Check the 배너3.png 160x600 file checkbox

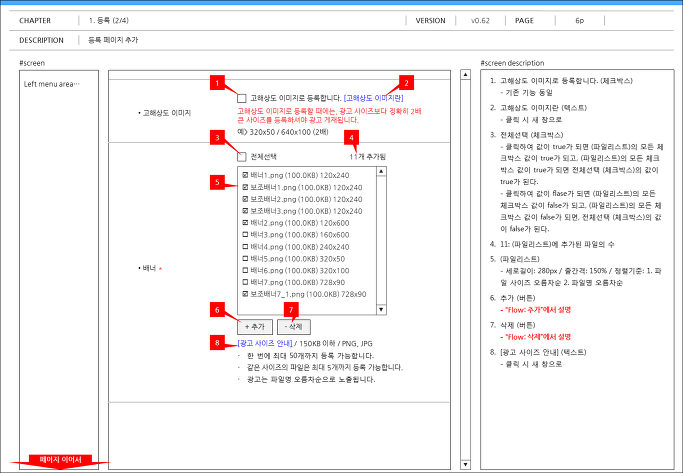tap(245, 234)
